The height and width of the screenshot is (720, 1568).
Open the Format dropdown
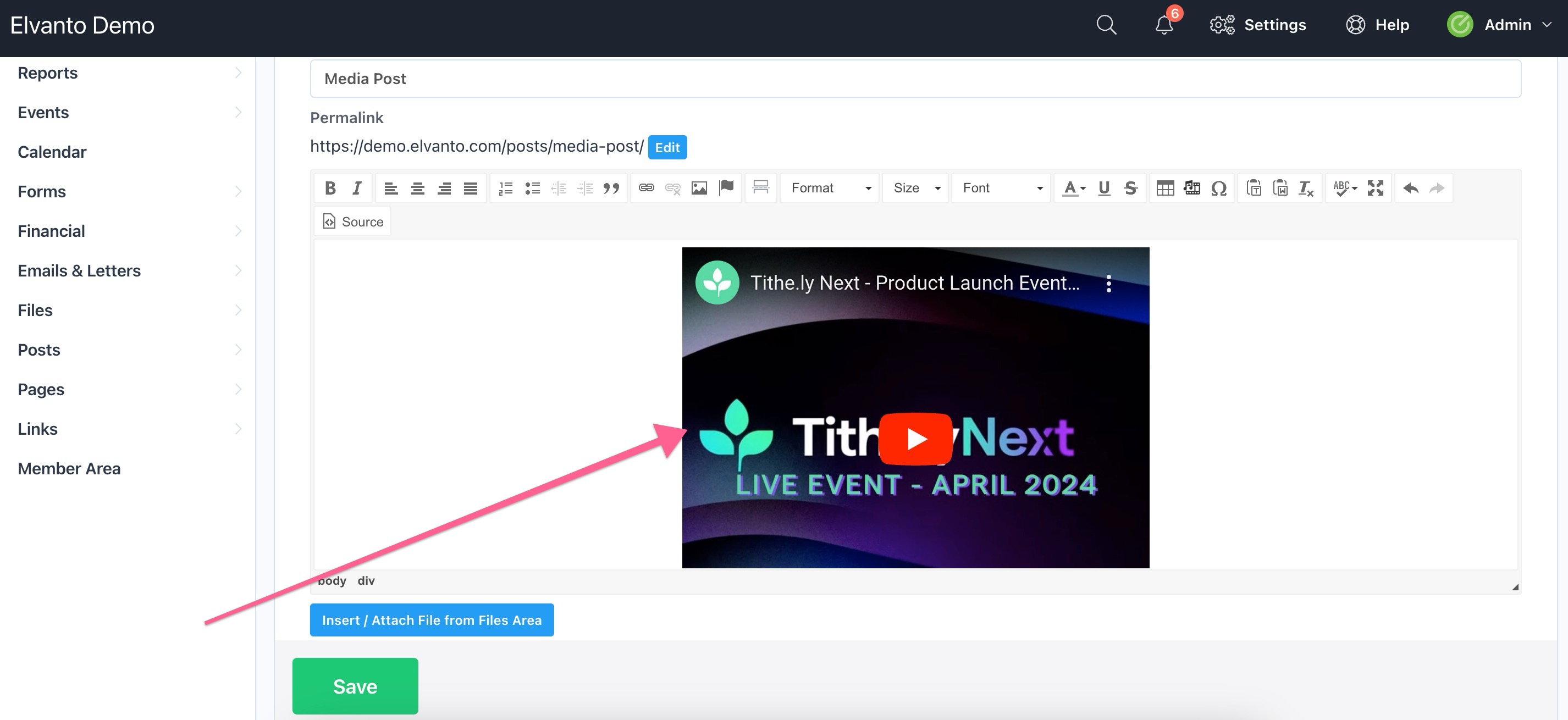point(829,188)
